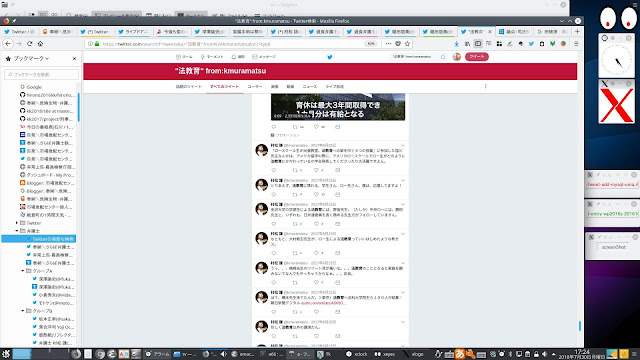Reload the current page
Image resolution: width=640 pixels, height=360 pixels.
[x=29, y=44]
